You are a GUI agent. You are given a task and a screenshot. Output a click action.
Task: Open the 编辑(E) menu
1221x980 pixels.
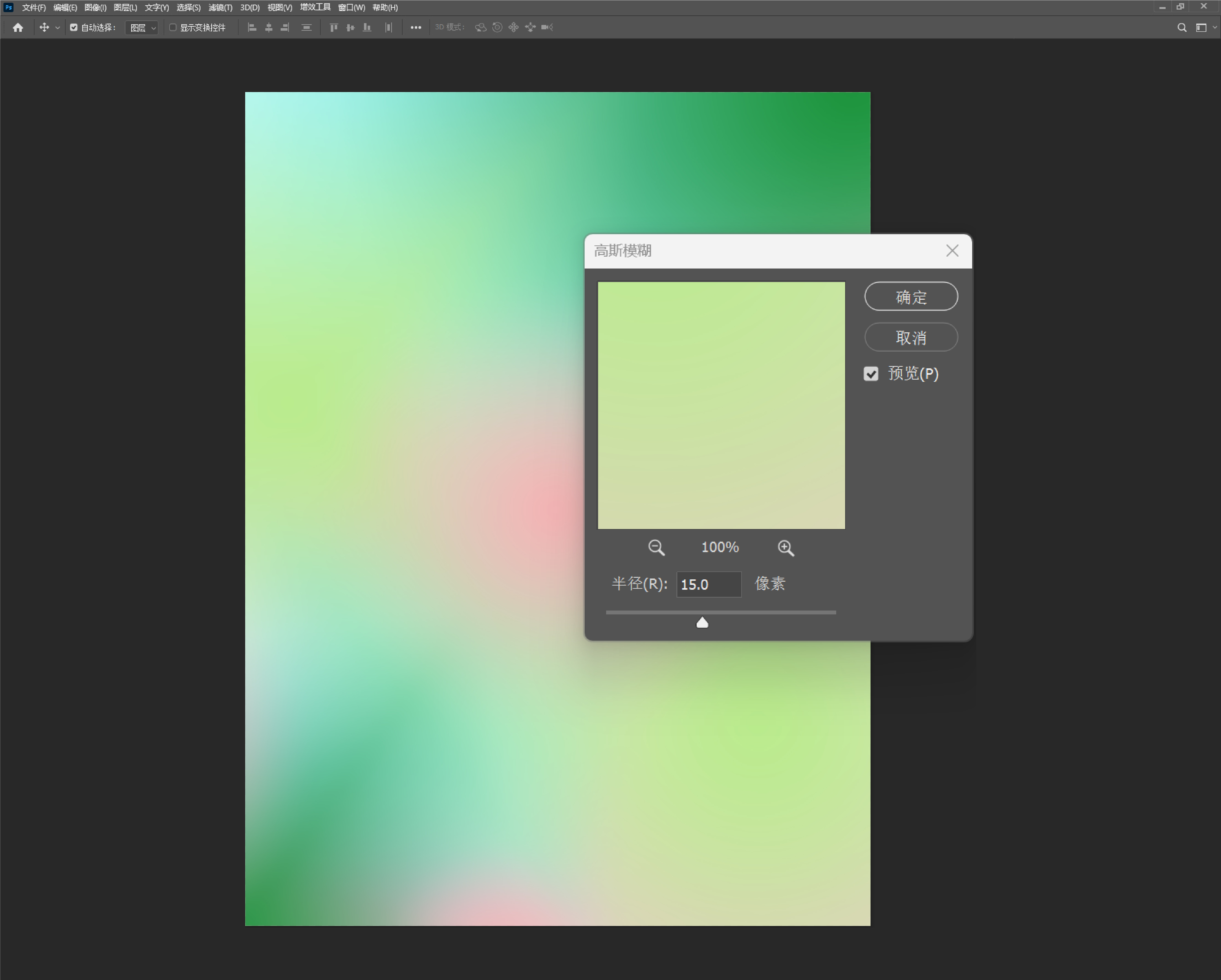tap(65, 7)
